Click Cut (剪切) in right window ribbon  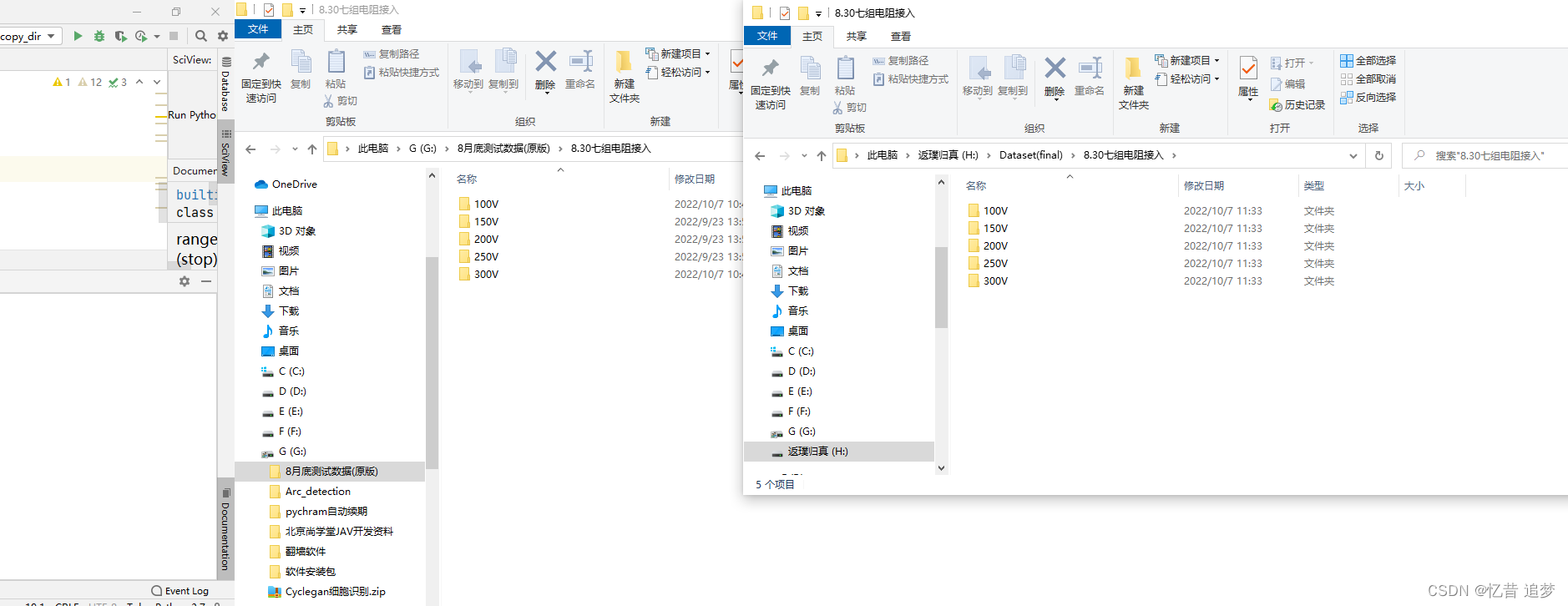tap(849, 108)
